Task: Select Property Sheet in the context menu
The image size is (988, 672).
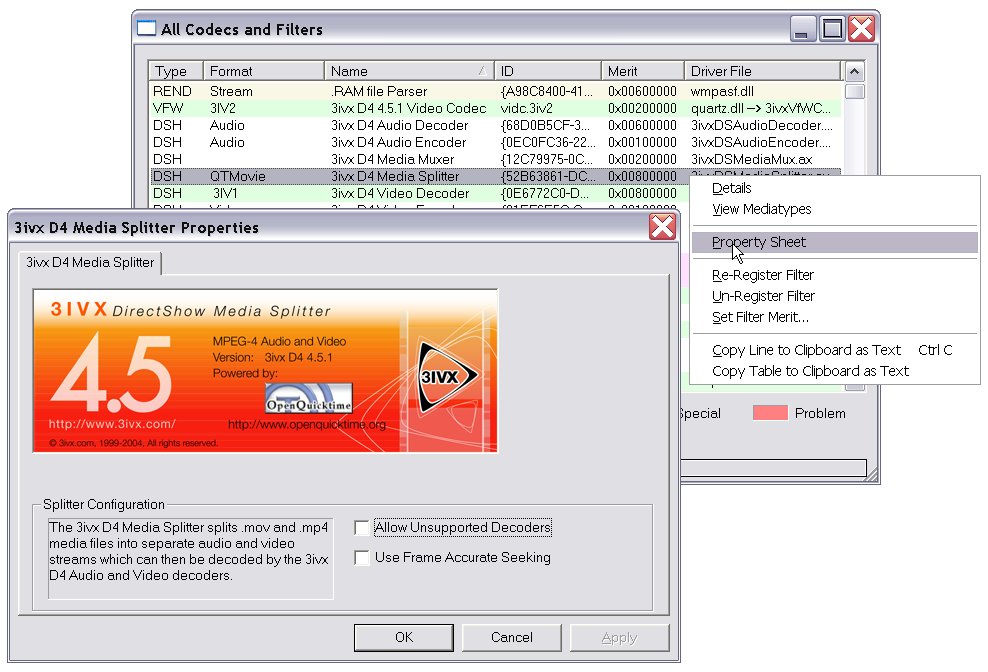Action: click(835, 242)
